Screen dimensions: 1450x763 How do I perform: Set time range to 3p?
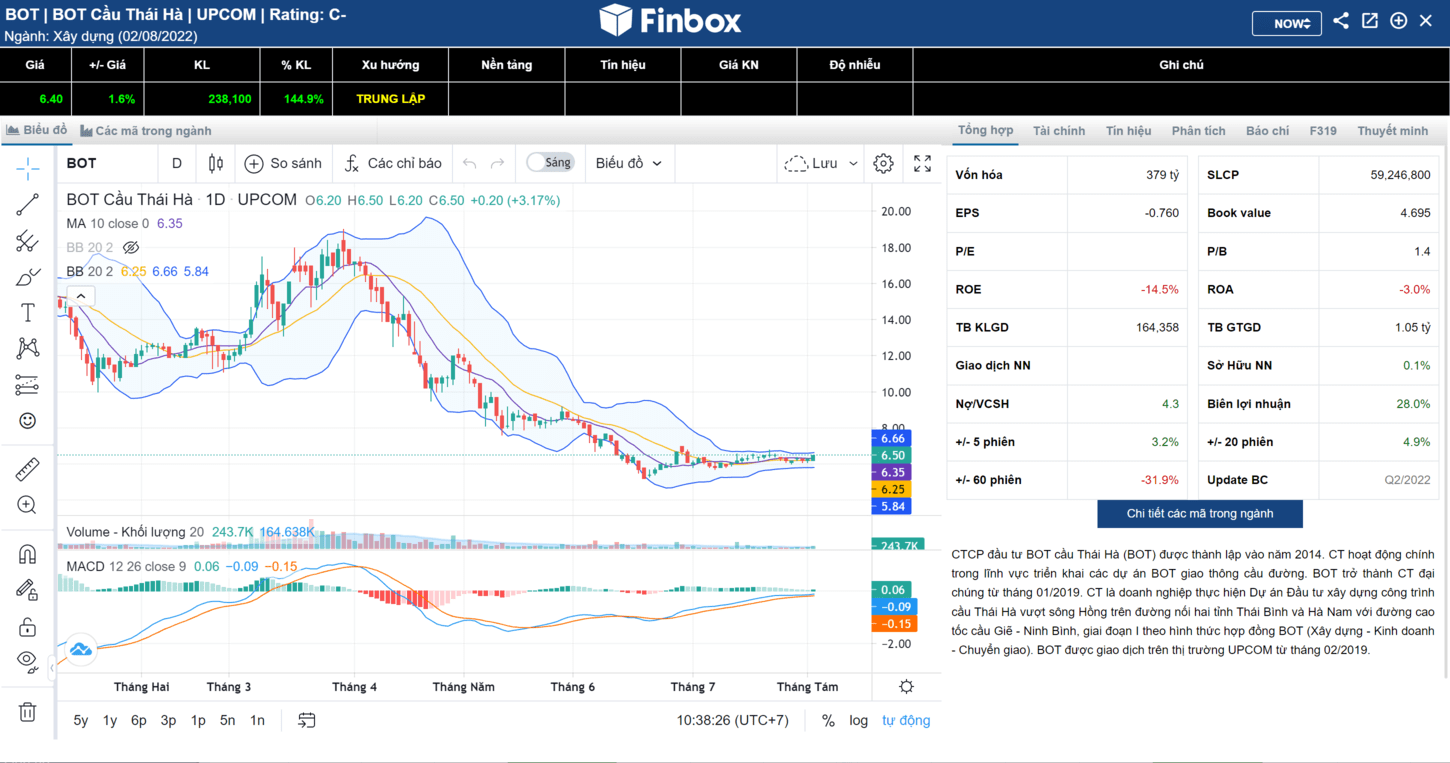click(169, 720)
